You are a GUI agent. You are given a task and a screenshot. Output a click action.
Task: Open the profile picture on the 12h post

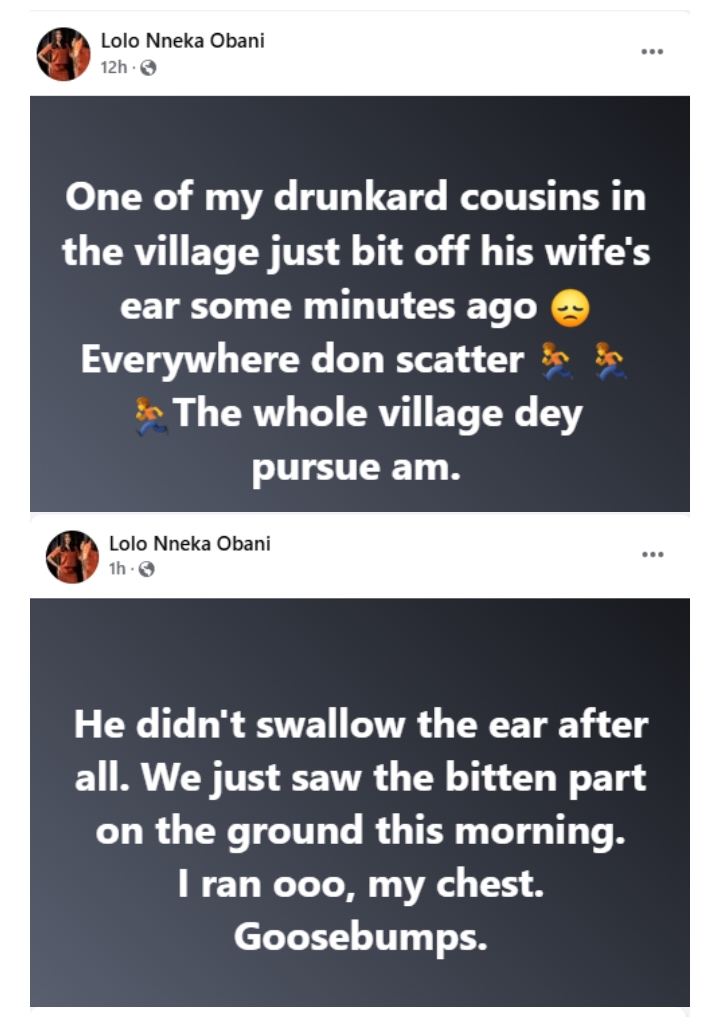(x=64, y=54)
